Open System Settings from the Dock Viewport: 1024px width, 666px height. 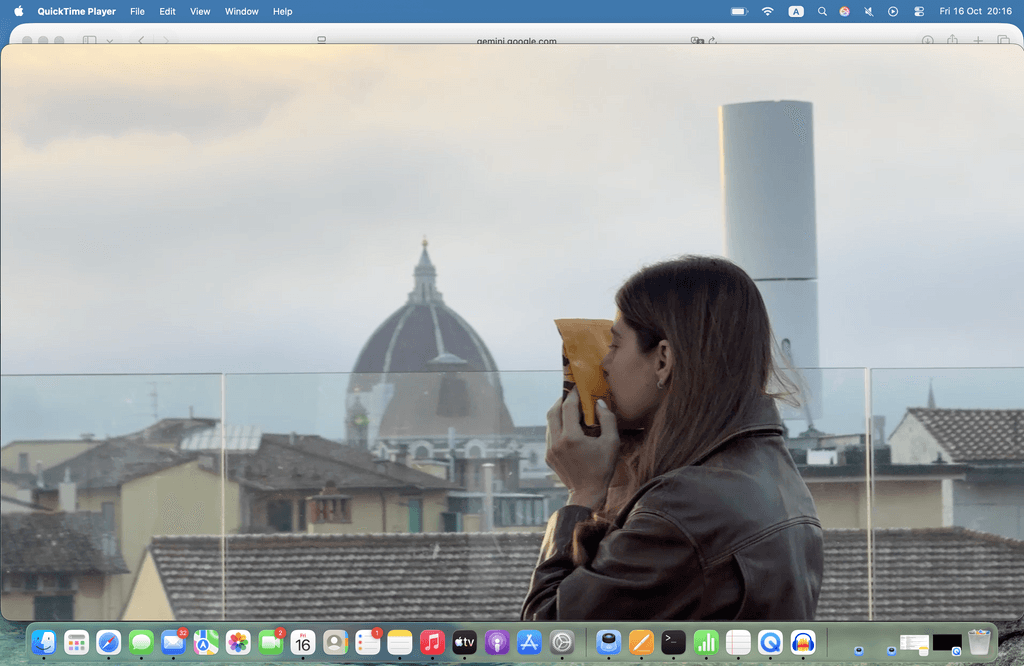click(x=562, y=642)
